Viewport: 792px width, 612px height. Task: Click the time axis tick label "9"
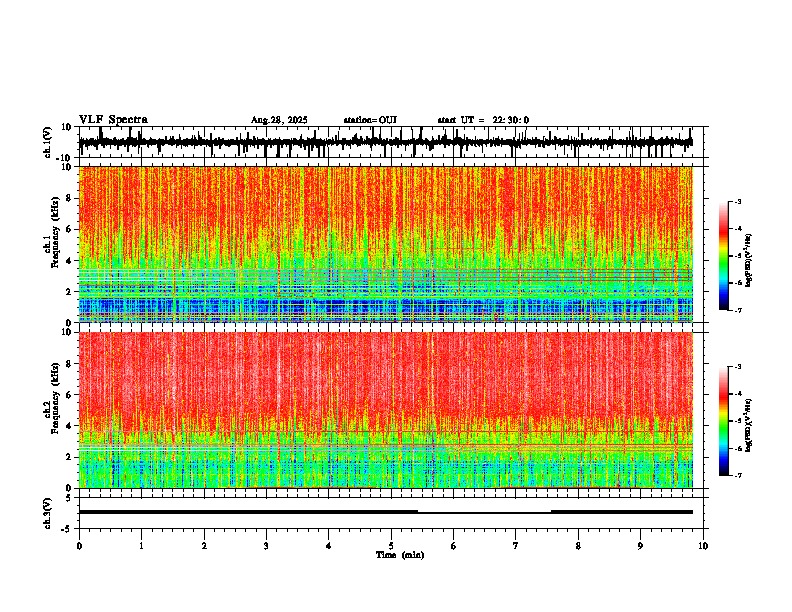click(640, 546)
